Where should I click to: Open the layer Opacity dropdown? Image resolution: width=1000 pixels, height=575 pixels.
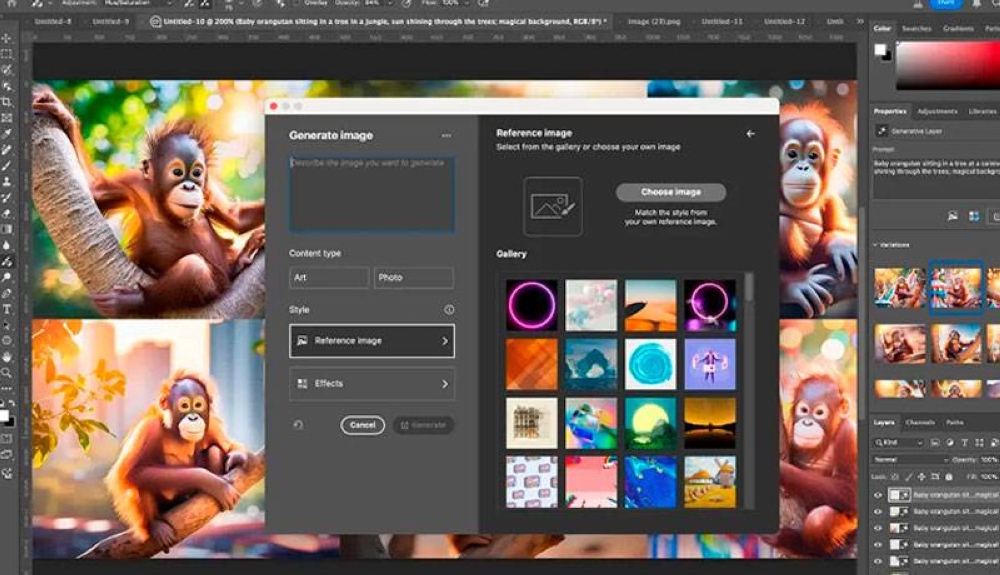pyautogui.click(x=989, y=460)
